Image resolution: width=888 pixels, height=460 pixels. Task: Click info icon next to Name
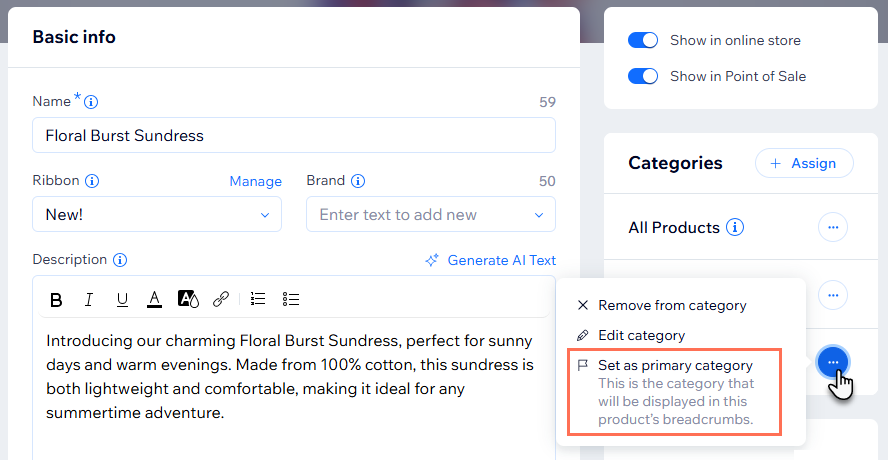tap(91, 101)
